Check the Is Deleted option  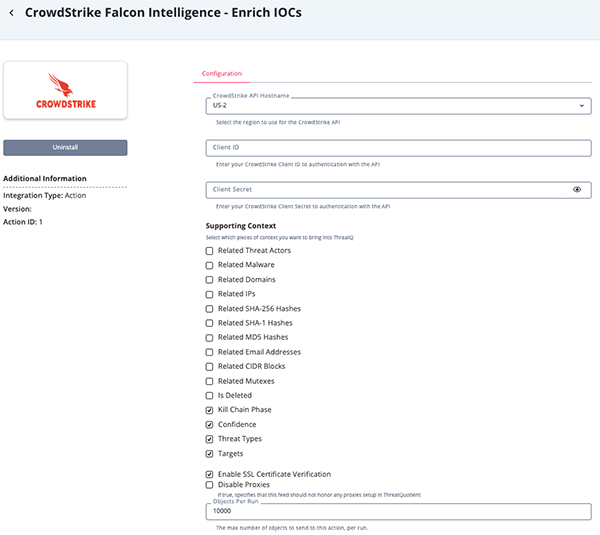click(x=209, y=396)
